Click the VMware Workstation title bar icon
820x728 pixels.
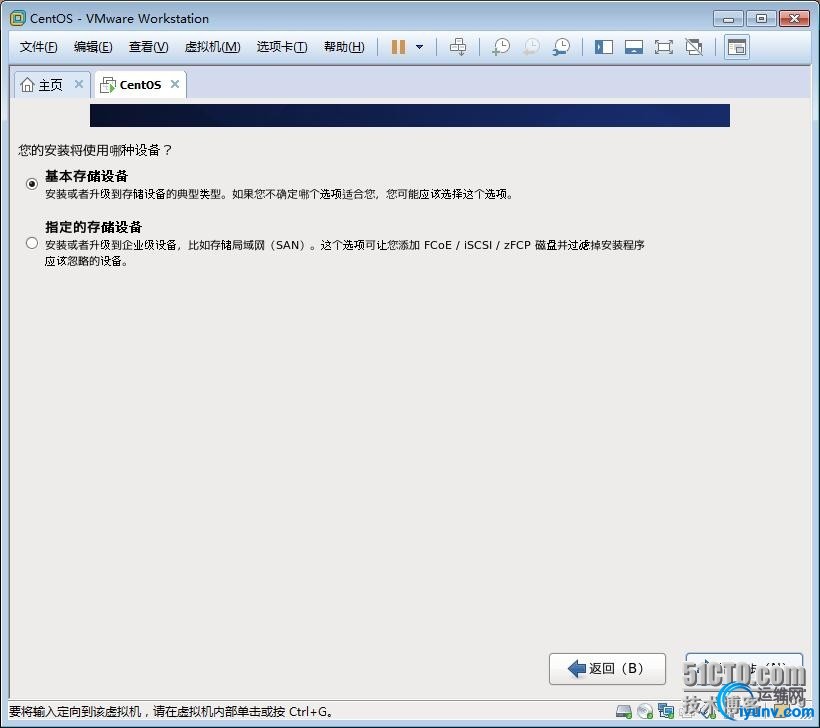coord(17,18)
